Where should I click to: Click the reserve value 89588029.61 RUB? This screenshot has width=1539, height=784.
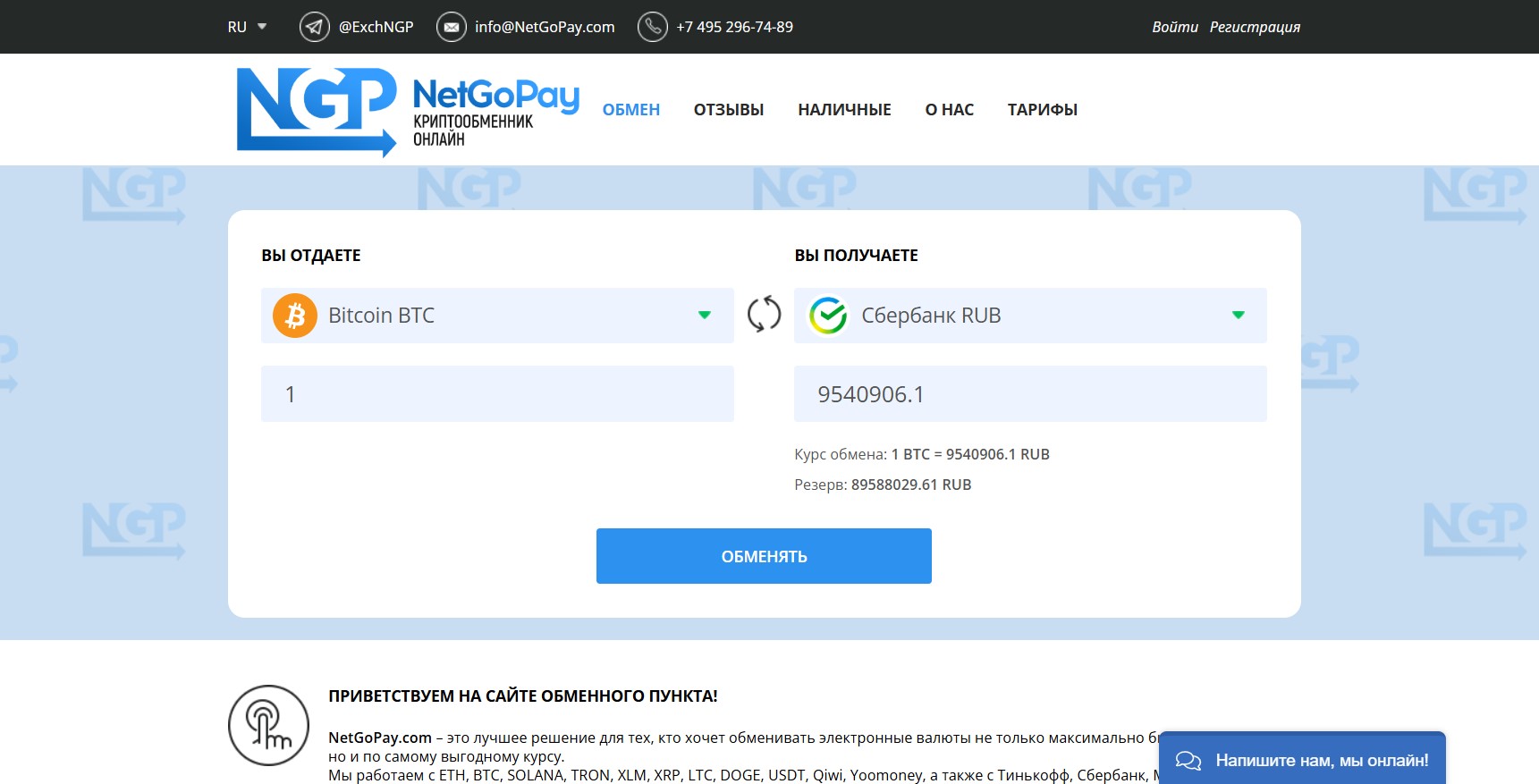[x=911, y=485]
